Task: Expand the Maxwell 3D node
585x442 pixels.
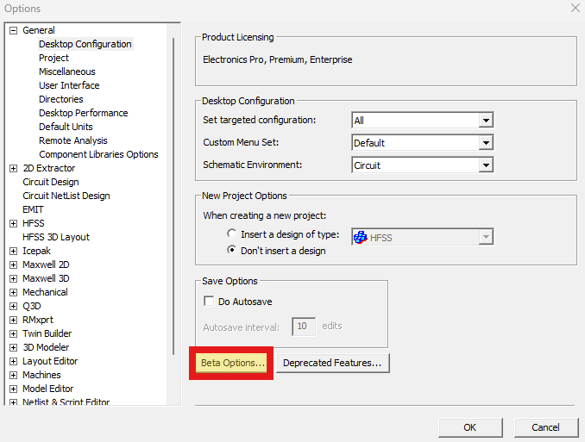Action: pyautogui.click(x=13, y=279)
